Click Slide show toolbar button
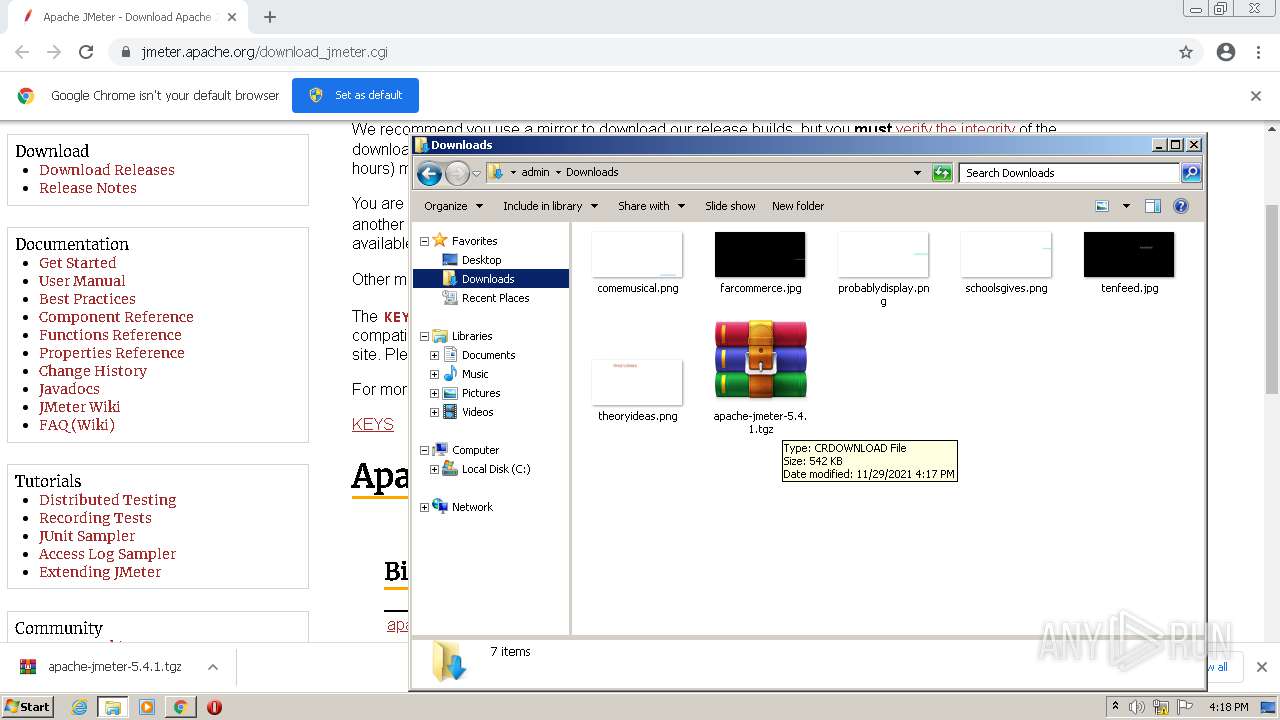 click(730, 206)
